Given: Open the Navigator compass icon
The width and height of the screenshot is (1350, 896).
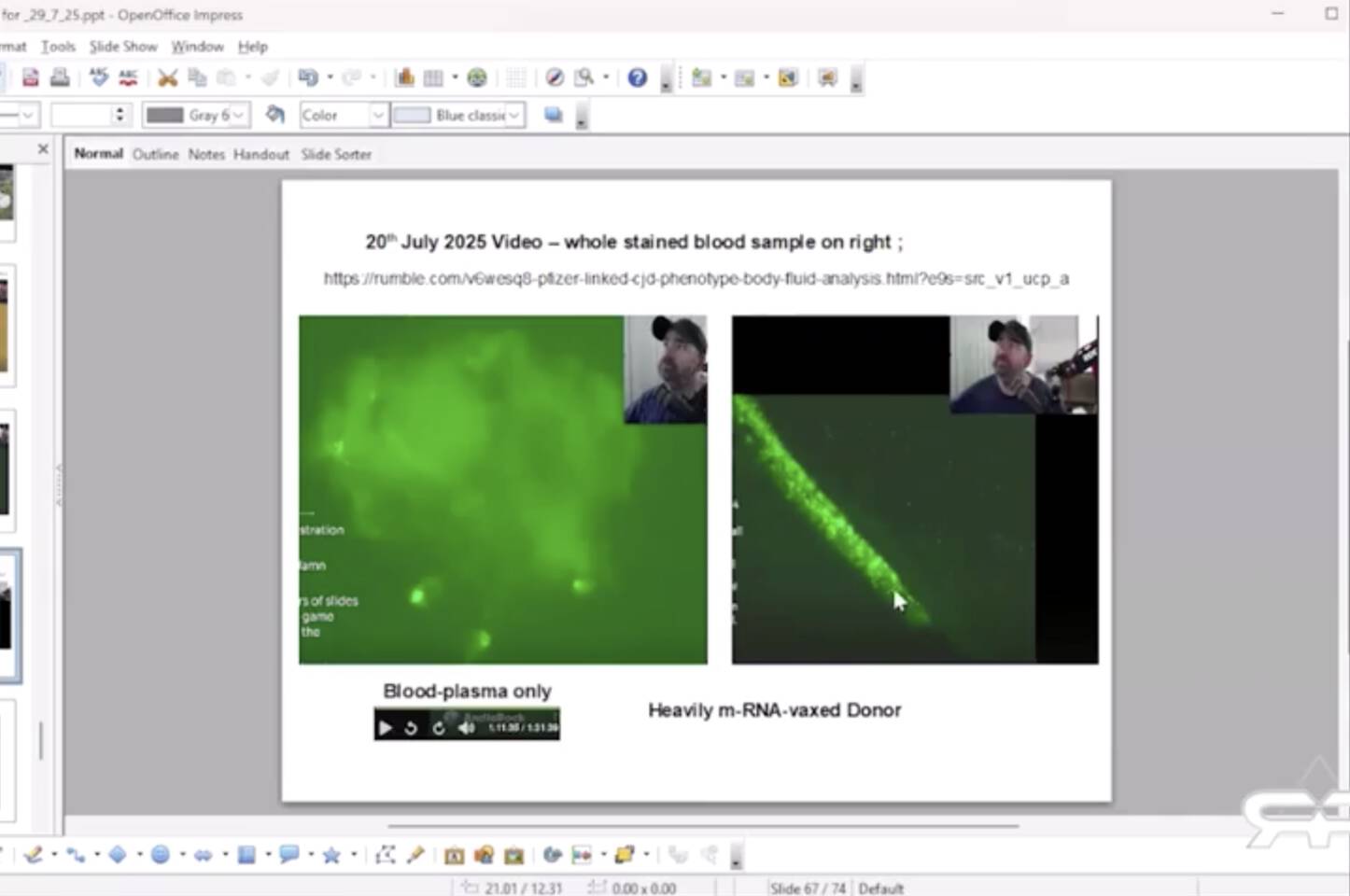Looking at the screenshot, I should [555, 77].
